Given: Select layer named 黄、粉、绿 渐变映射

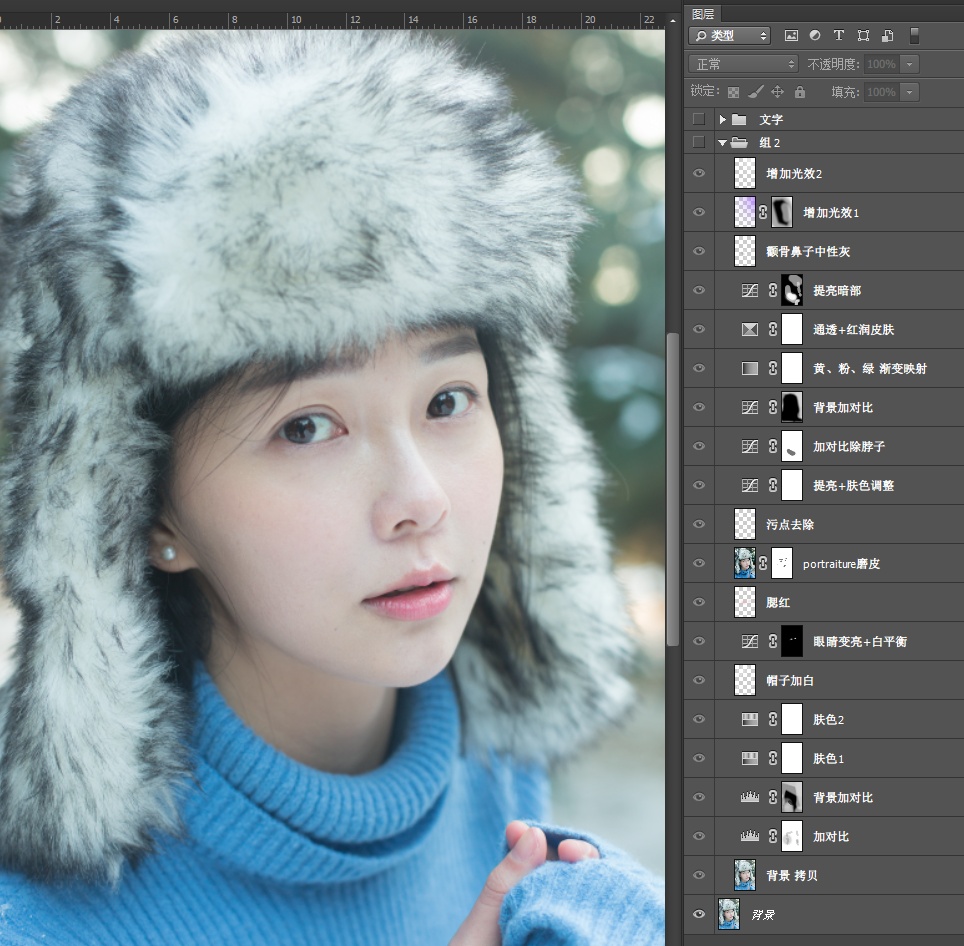Looking at the screenshot, I should click(x=869, y=368).
